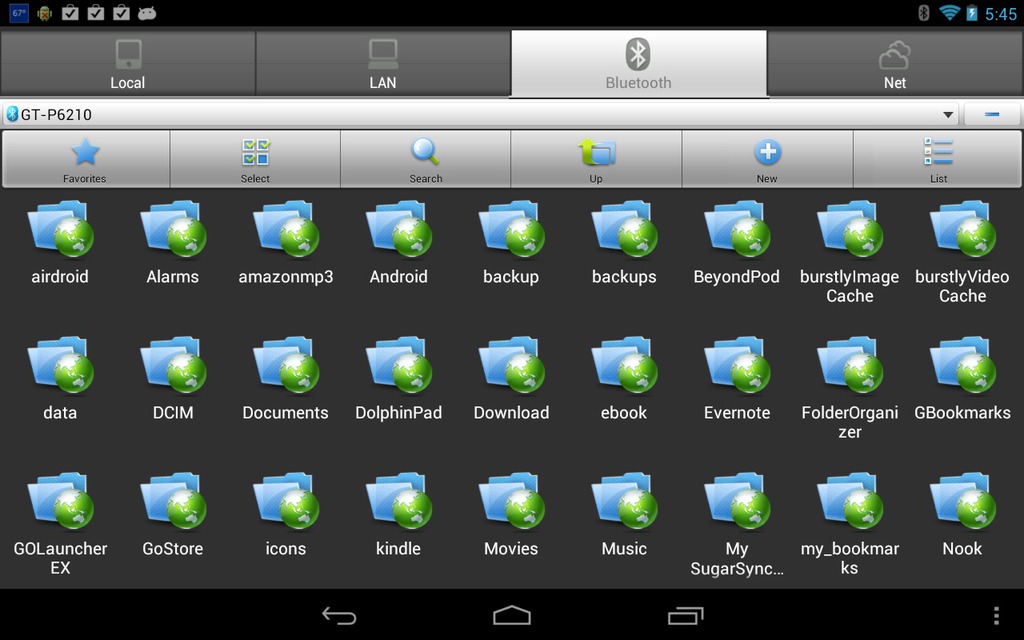The width and height of the screenshot is (1024, 640).
Task: Create a New item
Action: 767,159
